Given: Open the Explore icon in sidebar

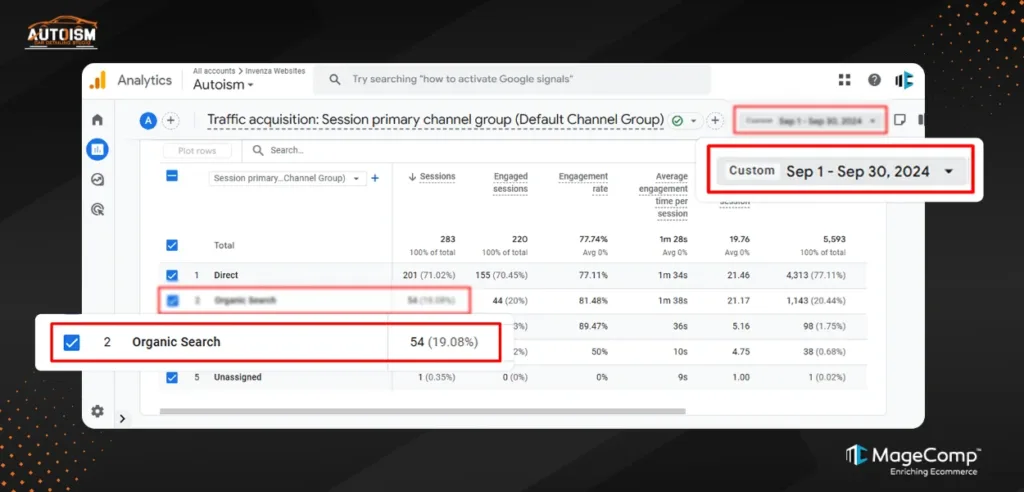Looking at the screenshot, I should (x=97, y=180).
